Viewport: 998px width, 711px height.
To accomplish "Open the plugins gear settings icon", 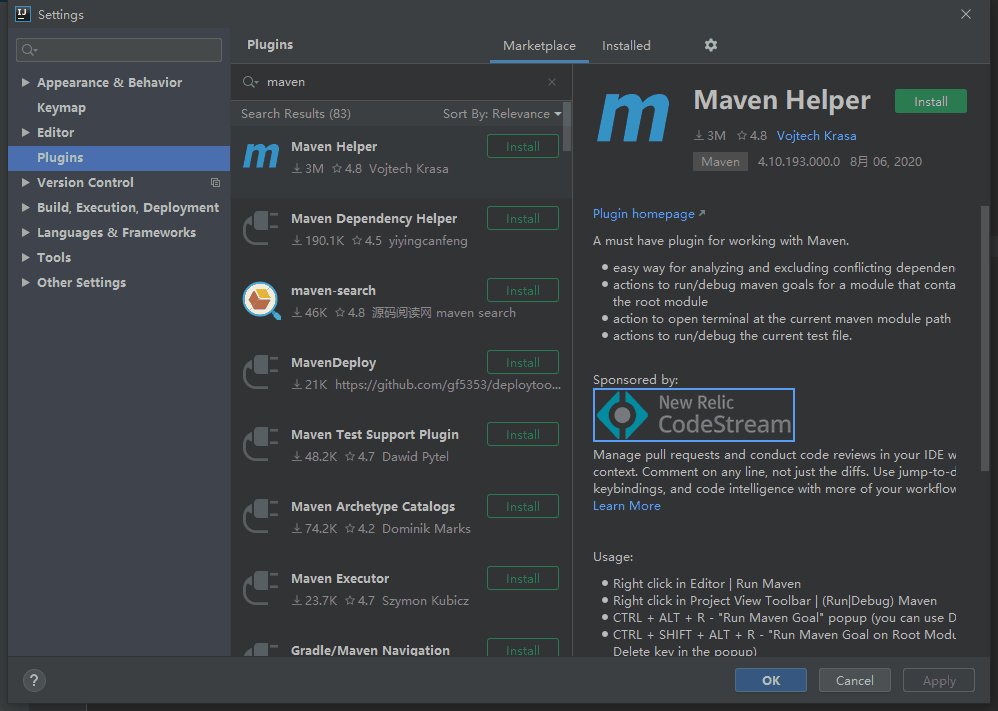I will (710, 45).
